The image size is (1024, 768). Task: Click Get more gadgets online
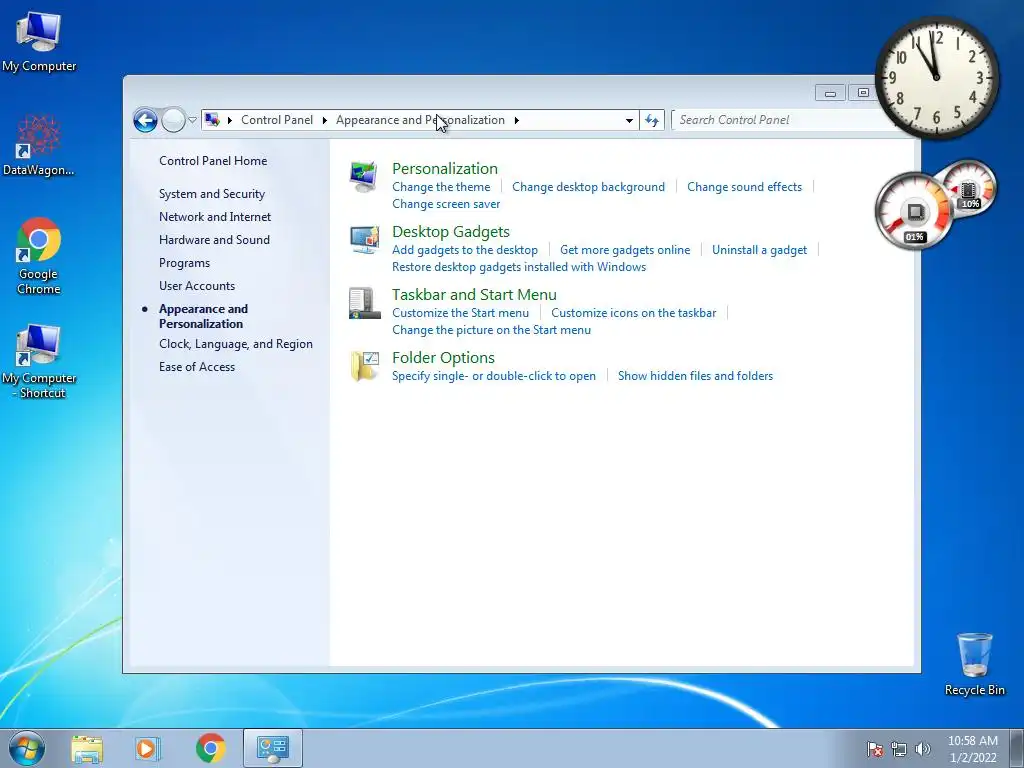[625, 250]
